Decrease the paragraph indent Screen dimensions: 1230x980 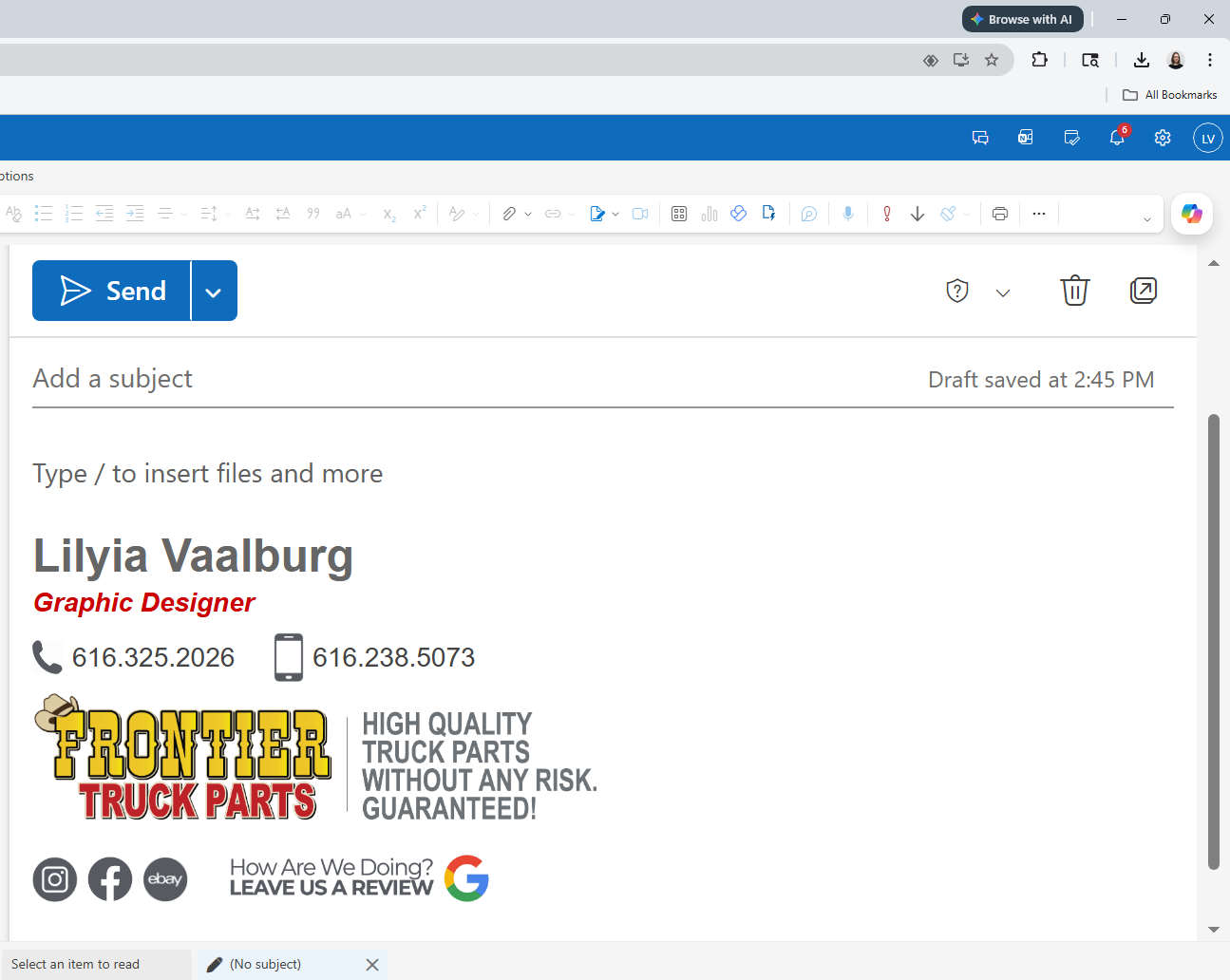104,214
